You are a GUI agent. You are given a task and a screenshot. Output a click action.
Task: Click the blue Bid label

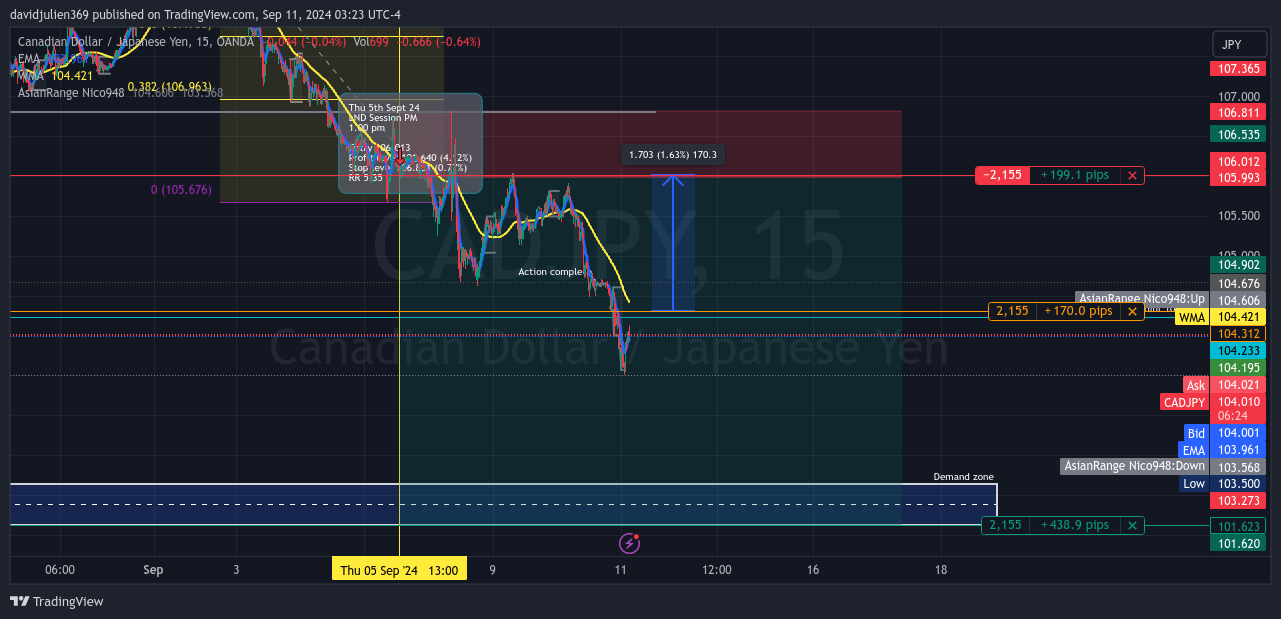click(1196, 433)
